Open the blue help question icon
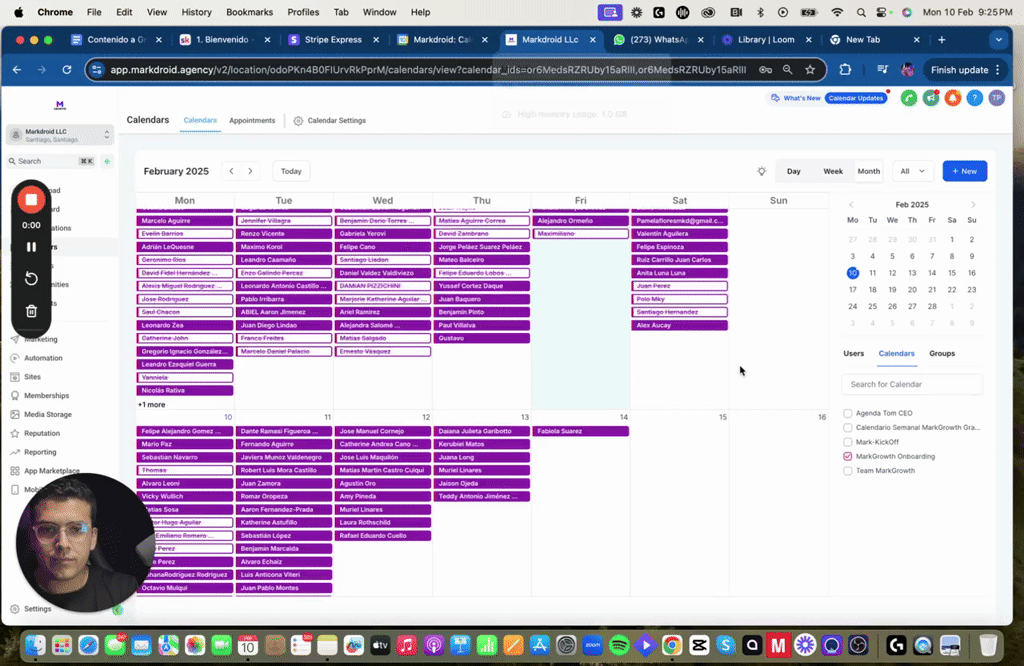Viewport: 1024px width, 666px height. [974, 98]
